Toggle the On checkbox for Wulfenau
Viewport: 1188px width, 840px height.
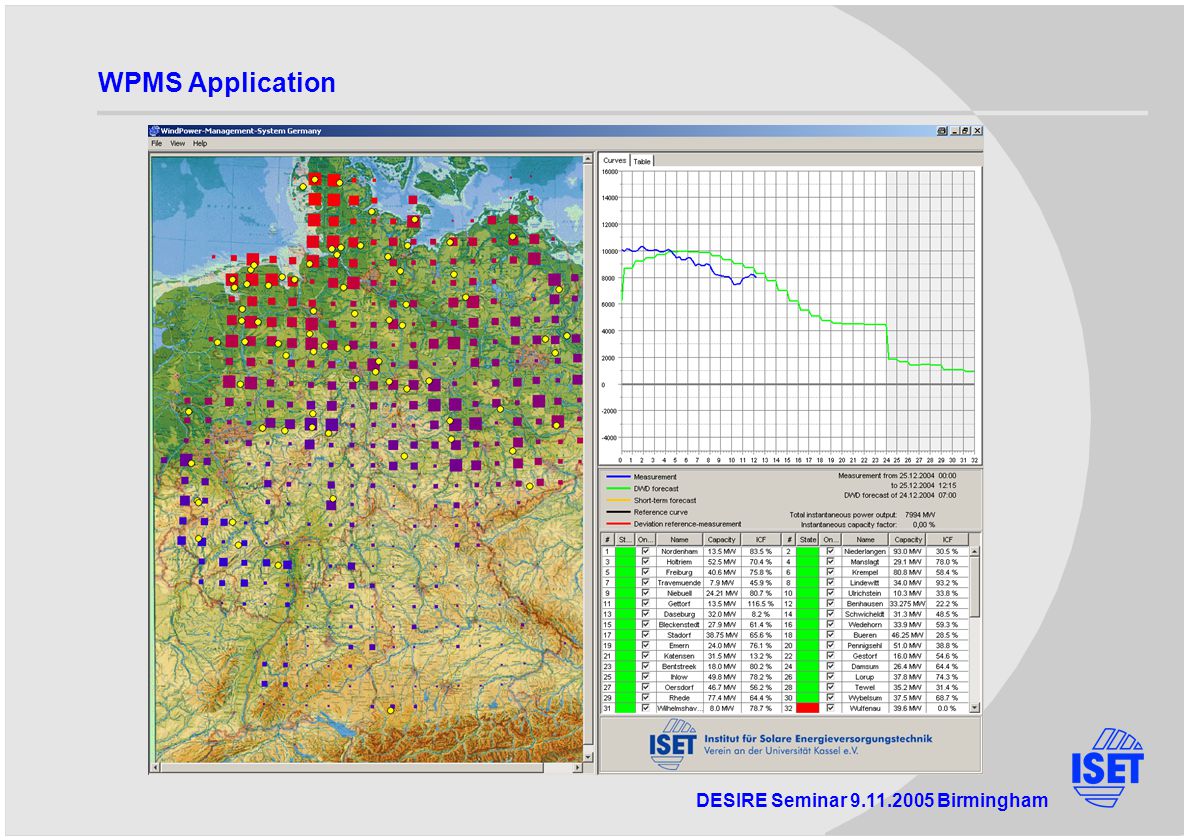click(830, 708)
